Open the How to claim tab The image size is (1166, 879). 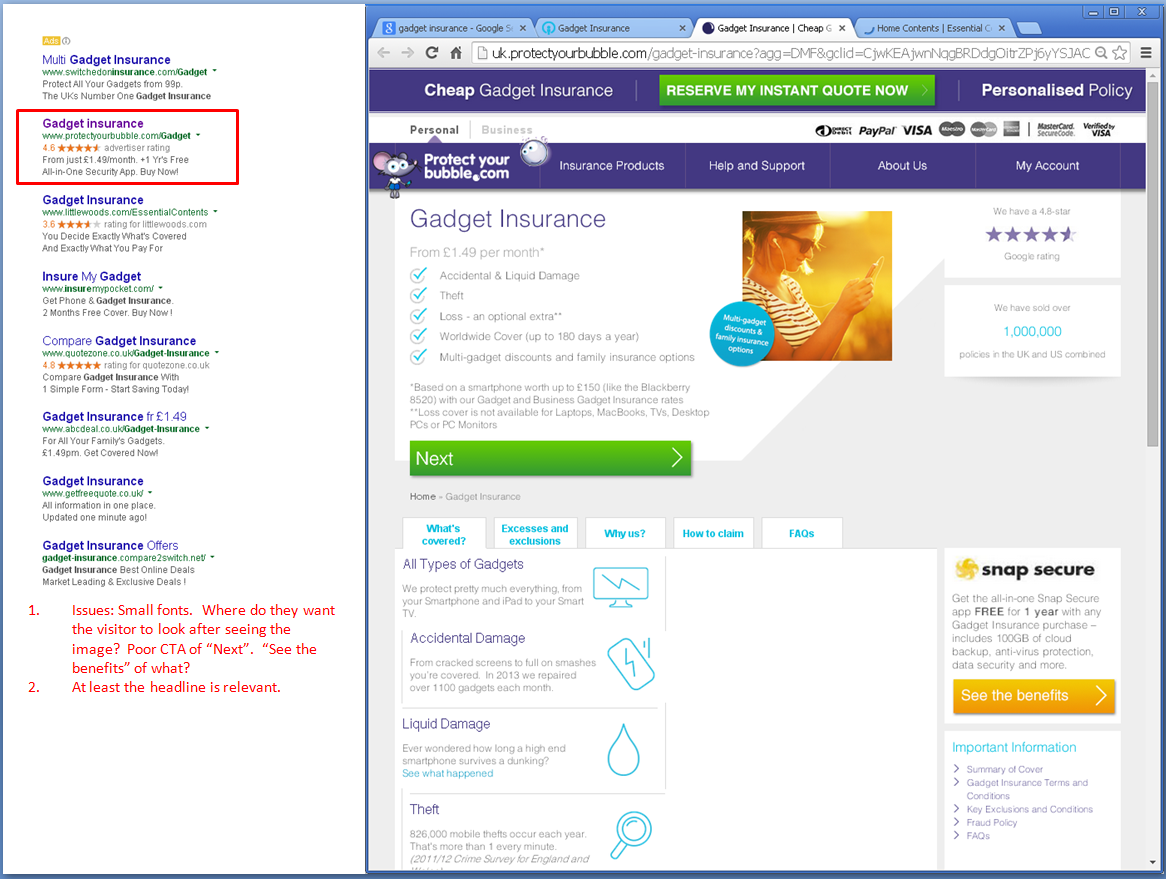(713, 534)
